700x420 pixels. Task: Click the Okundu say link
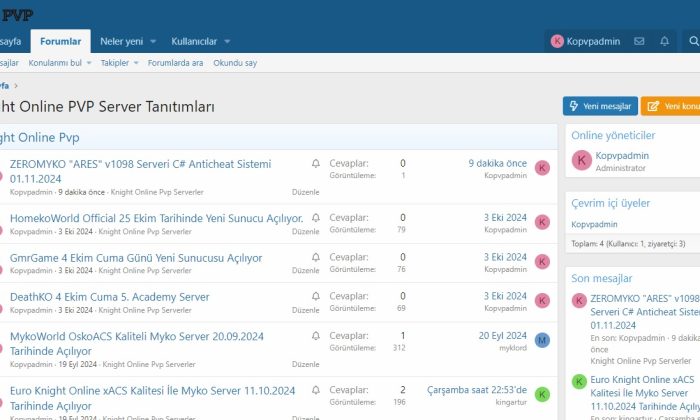[x=235, y=63]
